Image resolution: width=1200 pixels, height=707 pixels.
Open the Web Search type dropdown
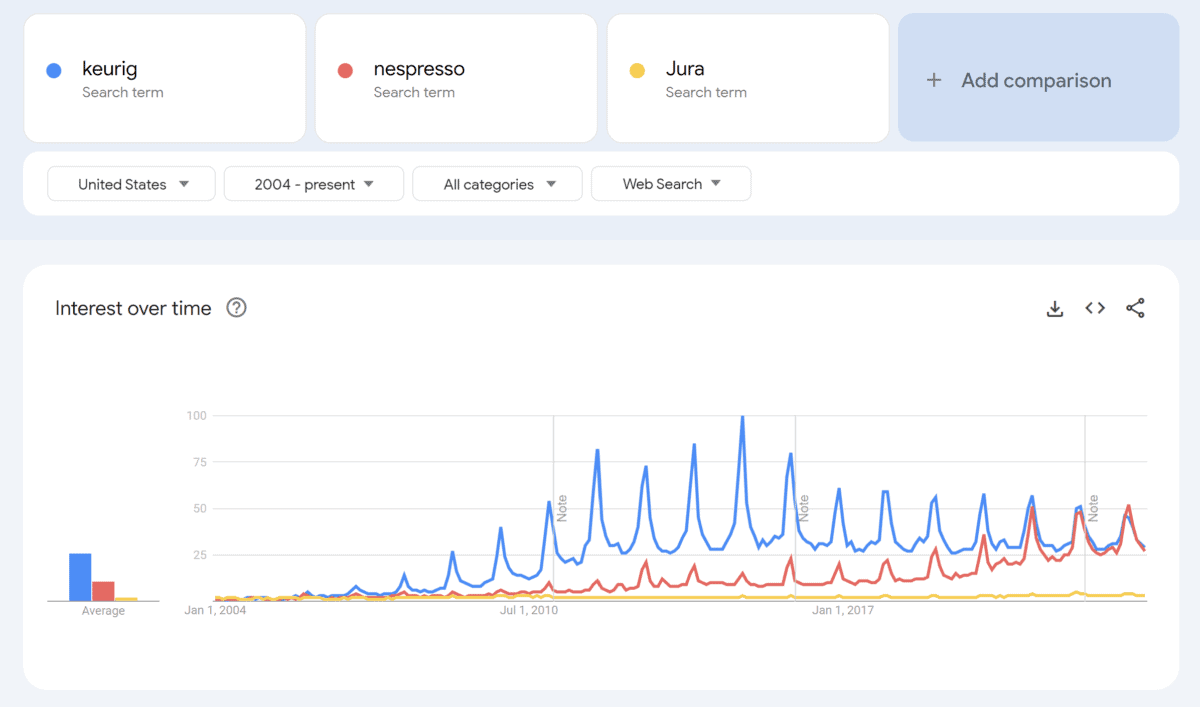pos(671,183)
